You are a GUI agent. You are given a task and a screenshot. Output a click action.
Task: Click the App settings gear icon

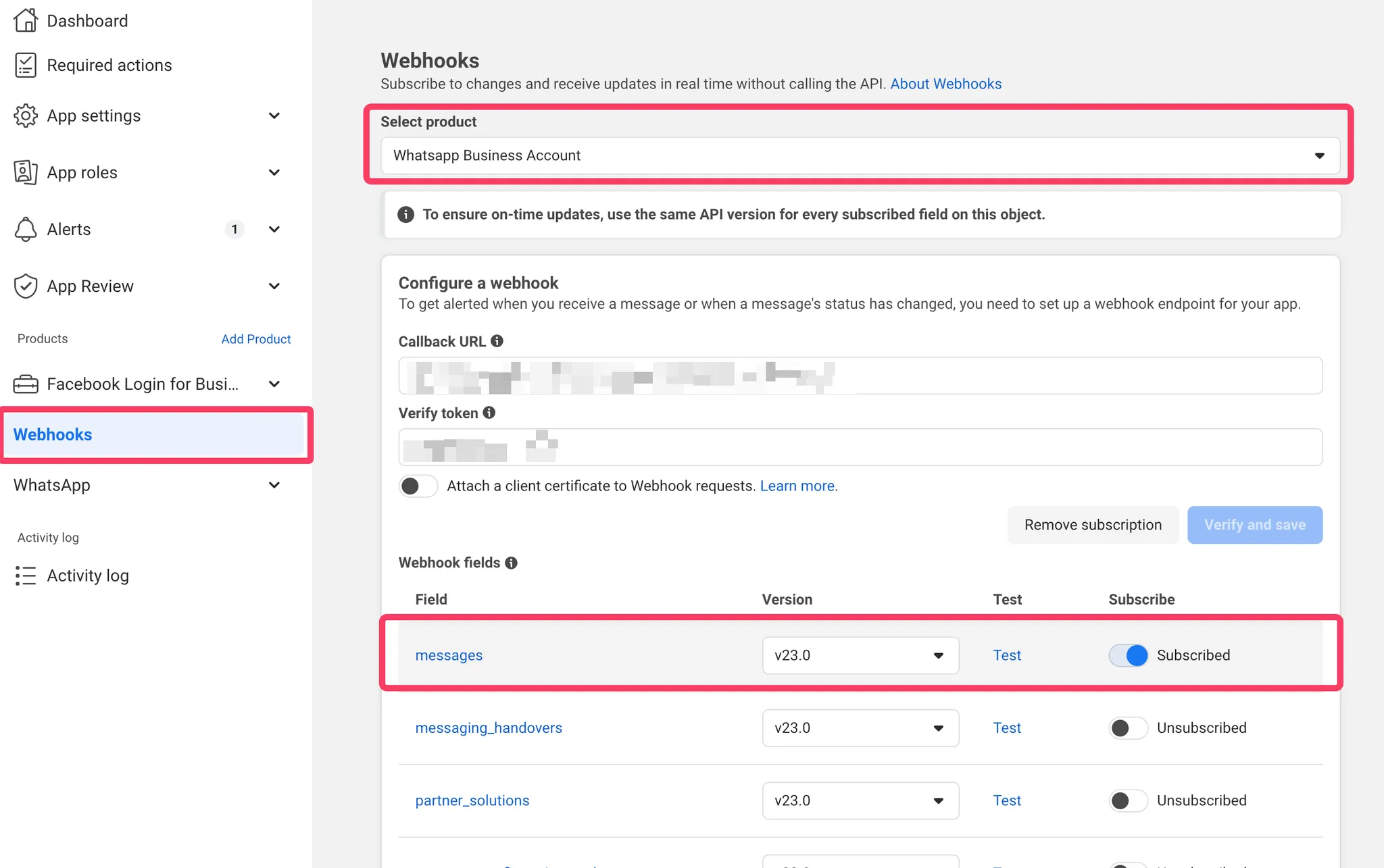click(26, 116)
